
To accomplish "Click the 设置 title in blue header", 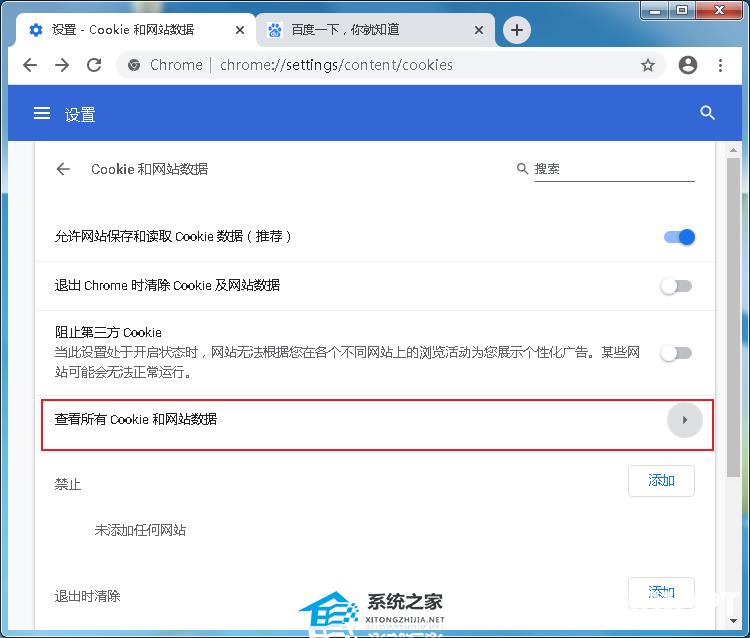I will coord(80,114).
